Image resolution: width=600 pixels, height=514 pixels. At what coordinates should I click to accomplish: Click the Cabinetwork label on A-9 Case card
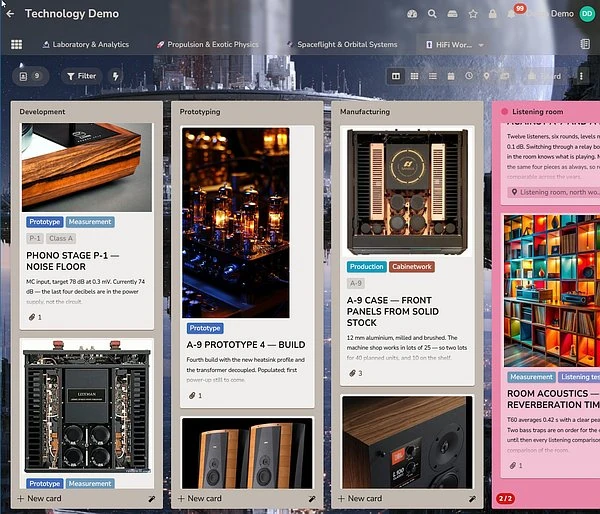[x=412, y=267]
